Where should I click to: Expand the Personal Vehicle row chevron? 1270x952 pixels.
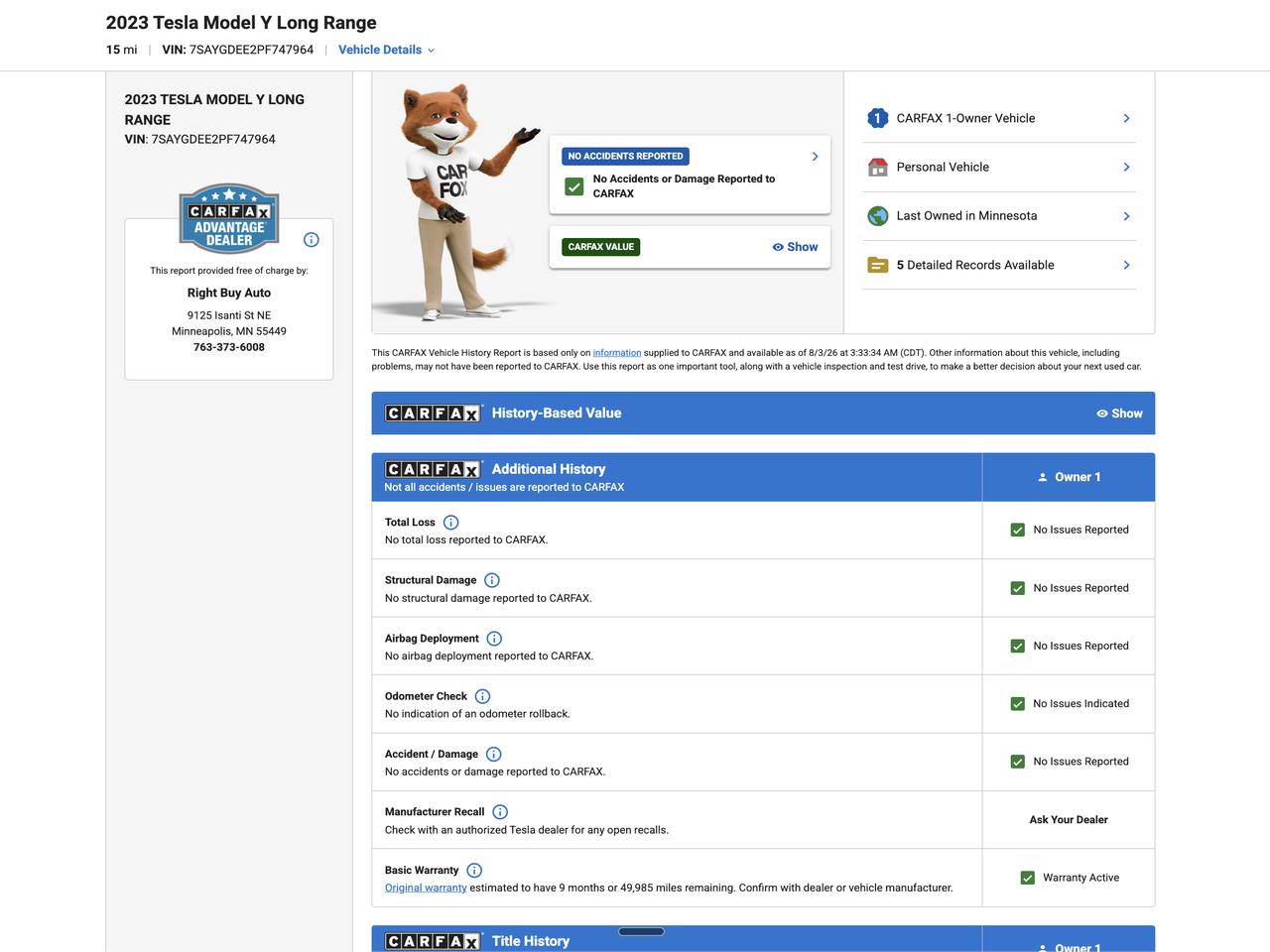click(1126, 167)
